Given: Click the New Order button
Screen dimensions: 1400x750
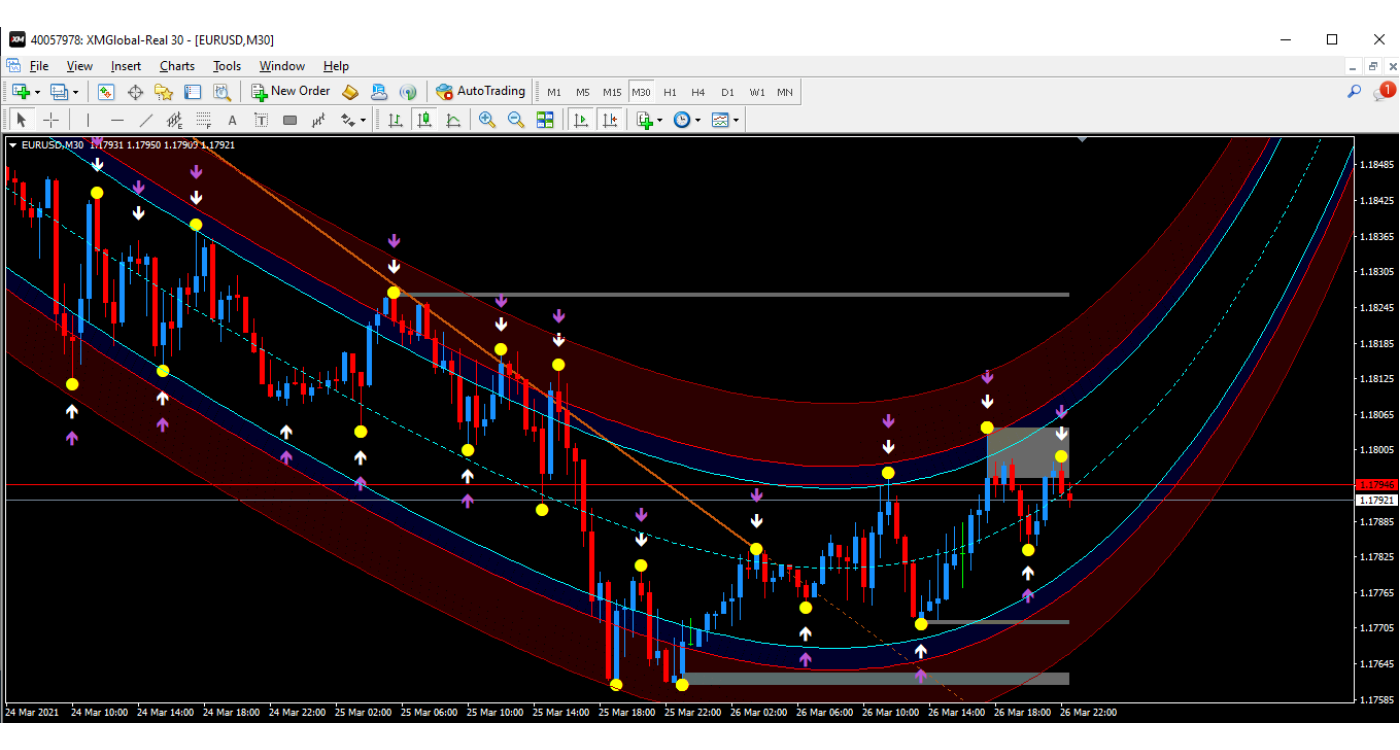Looking at the screenshot, I should (290, 92).
